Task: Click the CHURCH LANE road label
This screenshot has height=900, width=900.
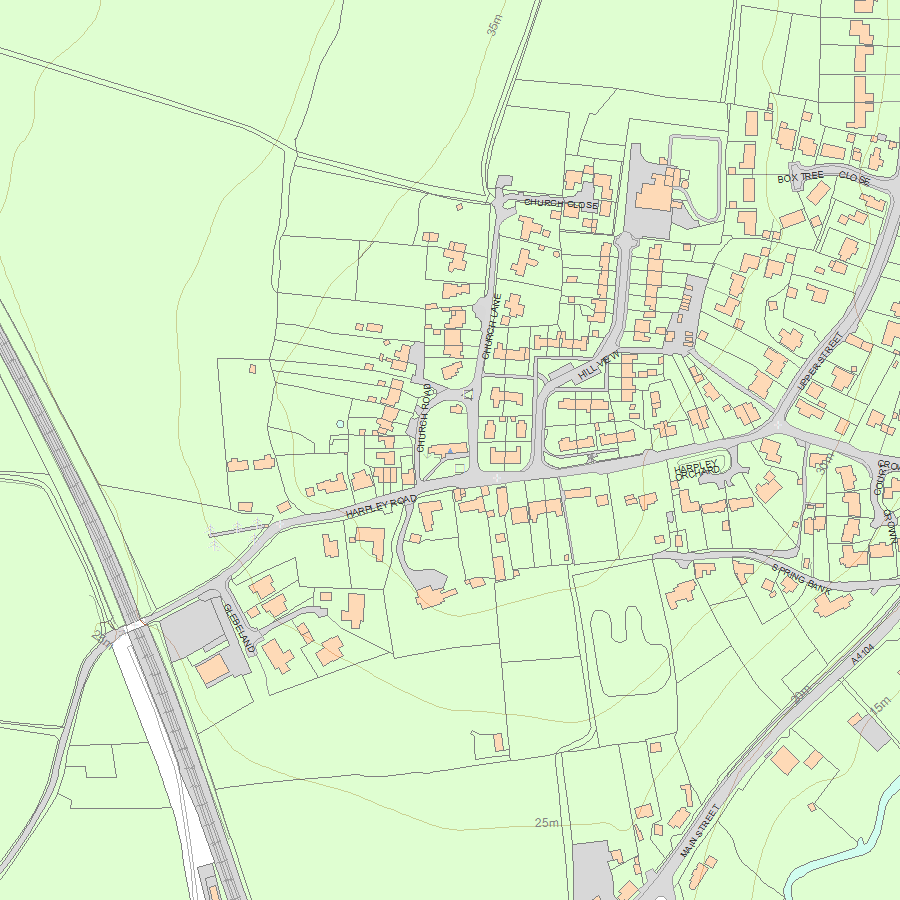Action: [491, 327]
